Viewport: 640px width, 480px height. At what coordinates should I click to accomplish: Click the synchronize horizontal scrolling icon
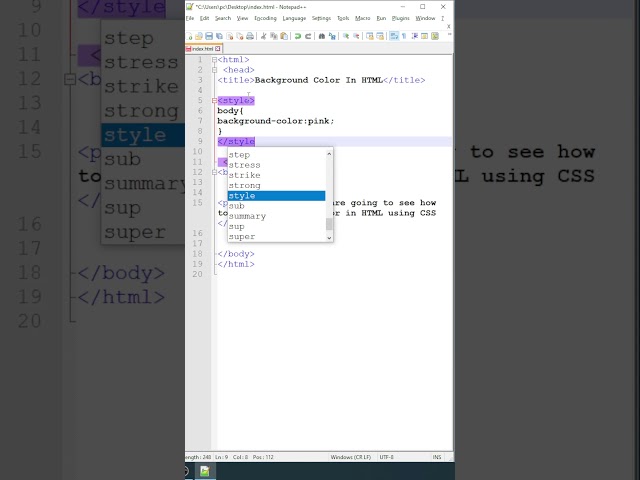tap(380, 36)
